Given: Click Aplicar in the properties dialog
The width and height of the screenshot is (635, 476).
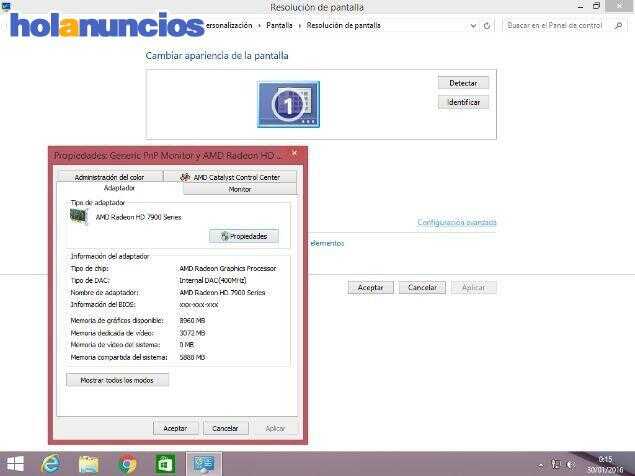Looking at the screenshot, I should click(x=275, y=428).
